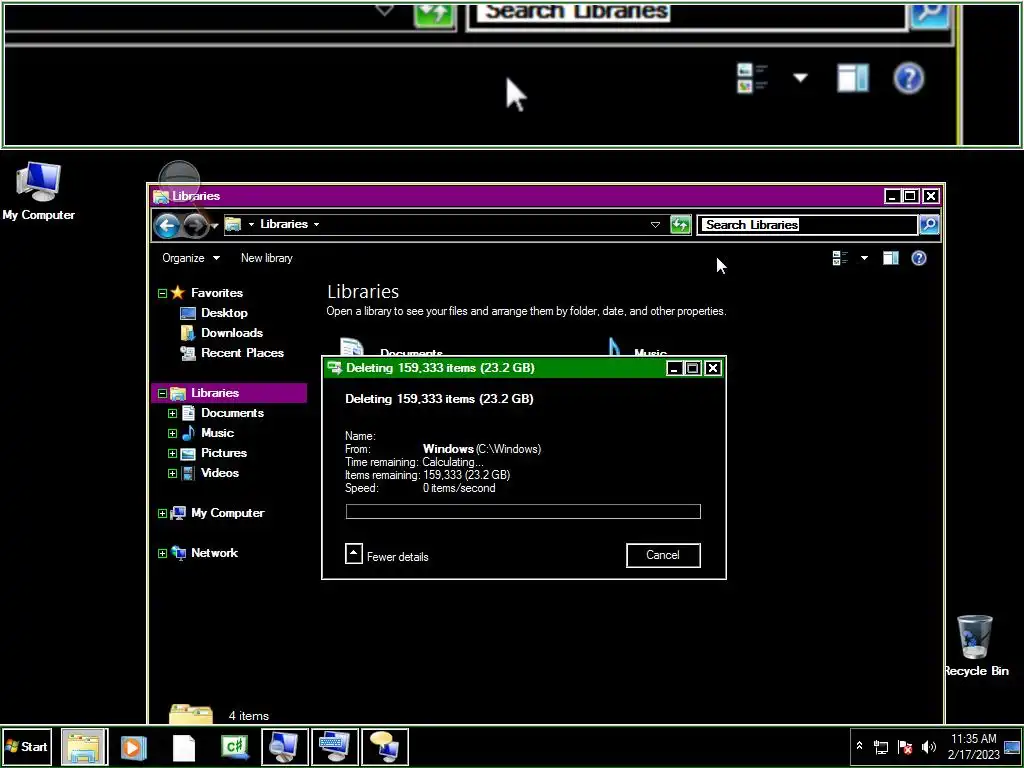
Task: Click the '4 items' status text
Action: 249,716
